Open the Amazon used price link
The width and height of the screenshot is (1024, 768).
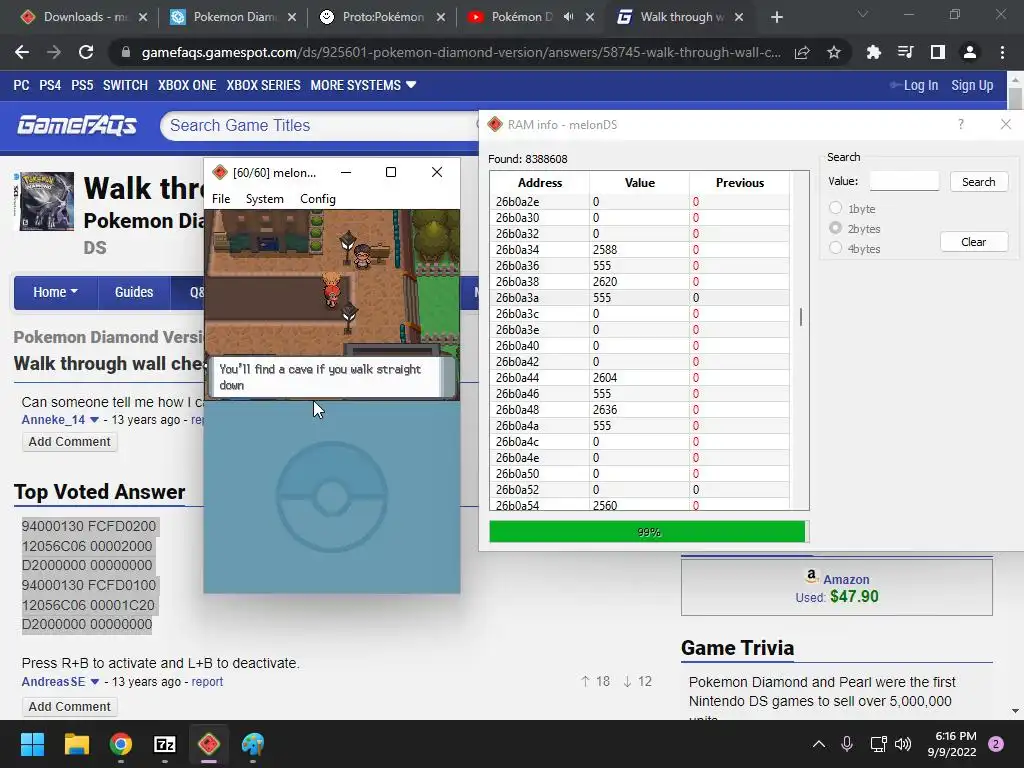pos(837,596)
